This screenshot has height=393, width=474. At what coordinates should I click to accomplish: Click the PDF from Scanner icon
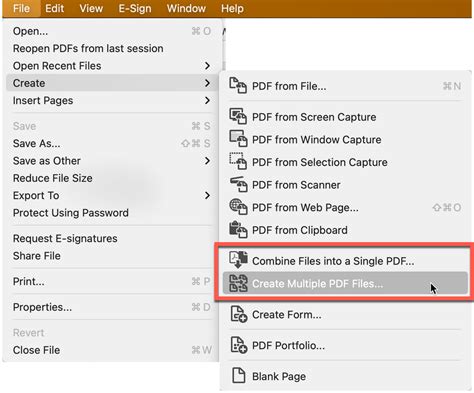coord(238,184)
